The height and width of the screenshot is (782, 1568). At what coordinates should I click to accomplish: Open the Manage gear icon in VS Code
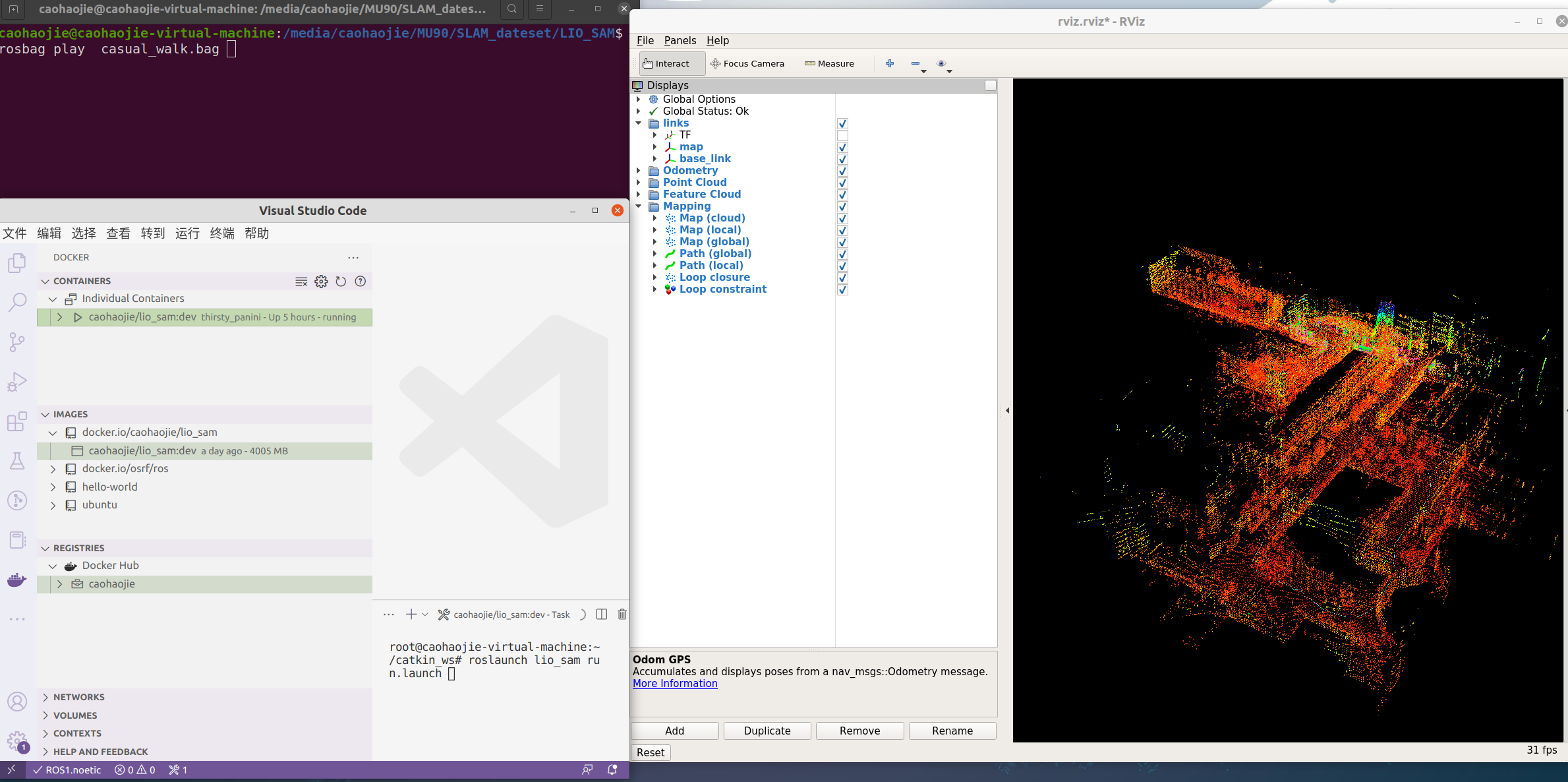[17, 741]
